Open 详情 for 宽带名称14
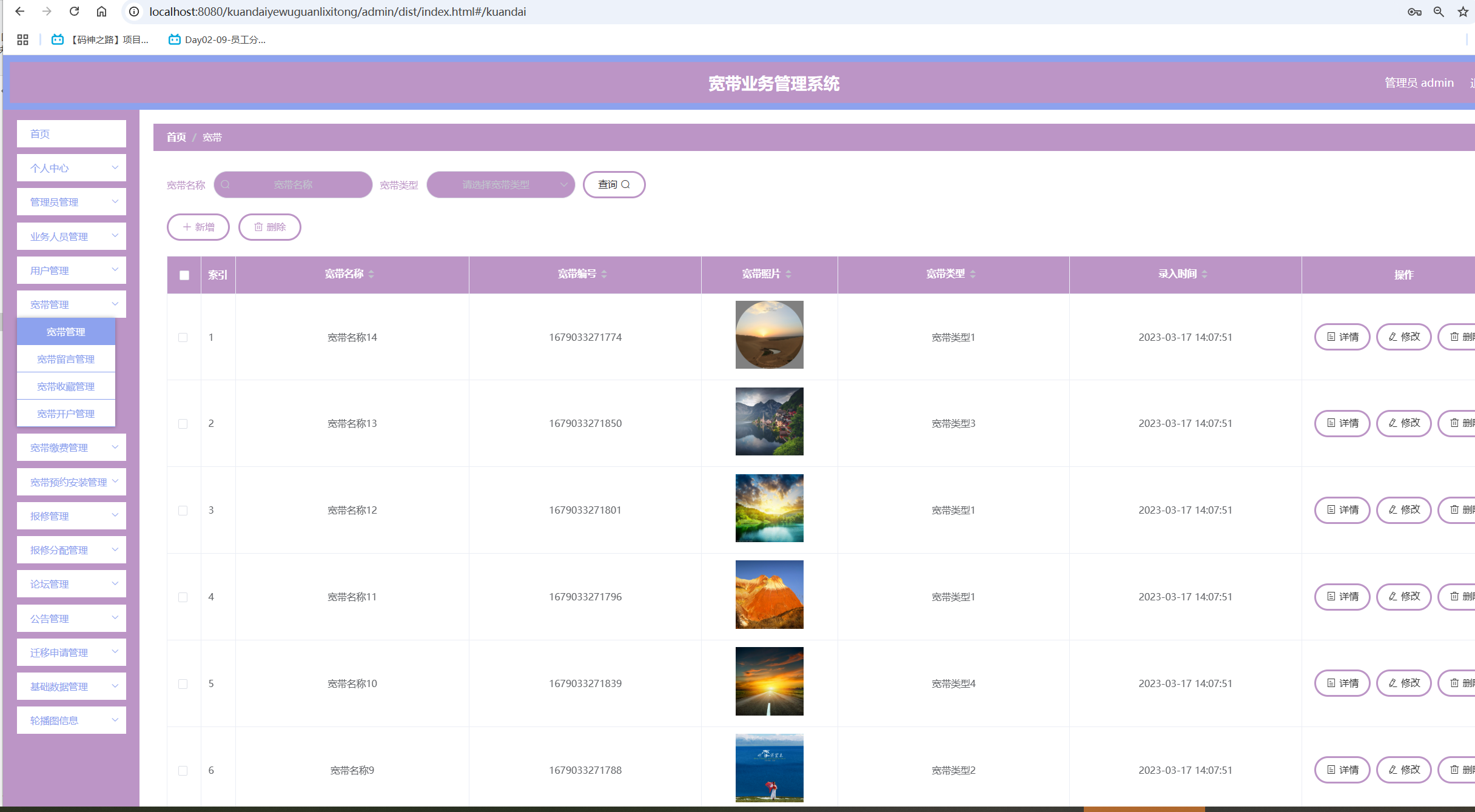The height and width of the screenshot is (812, 1475). 1342,337
